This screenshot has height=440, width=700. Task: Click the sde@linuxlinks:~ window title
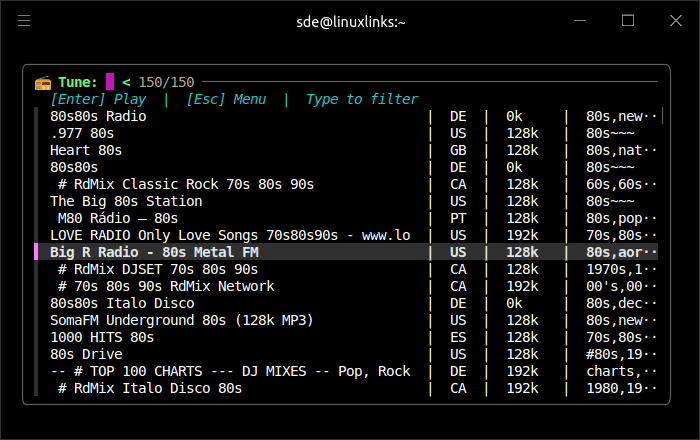tap(351, 22)
